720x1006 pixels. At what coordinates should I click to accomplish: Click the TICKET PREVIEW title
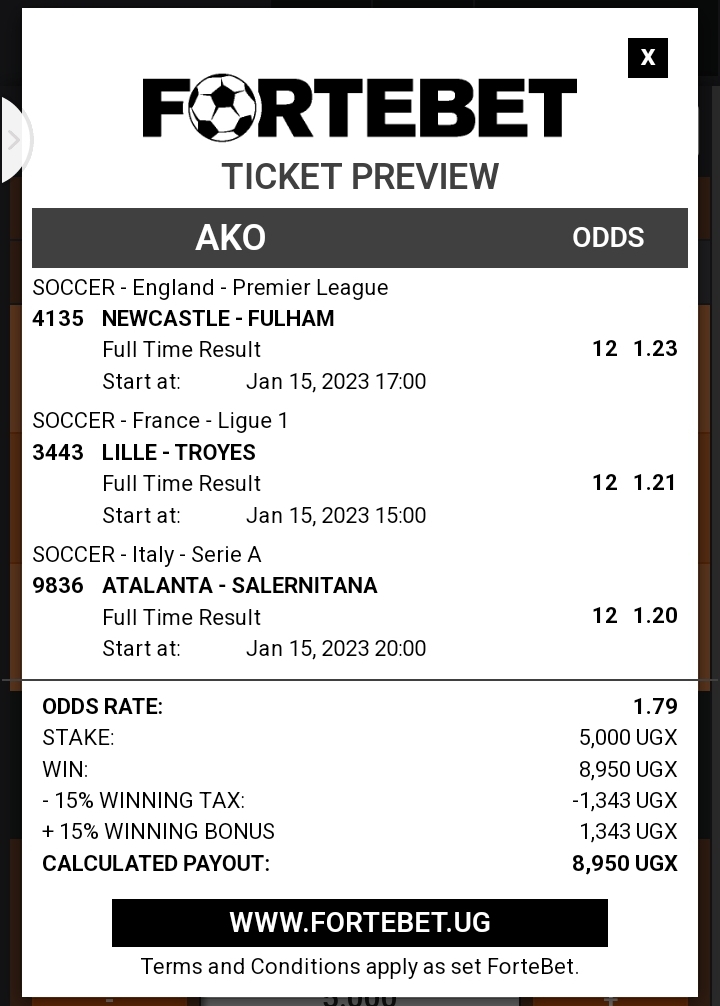pyautogui.click(x=359, y=176)
